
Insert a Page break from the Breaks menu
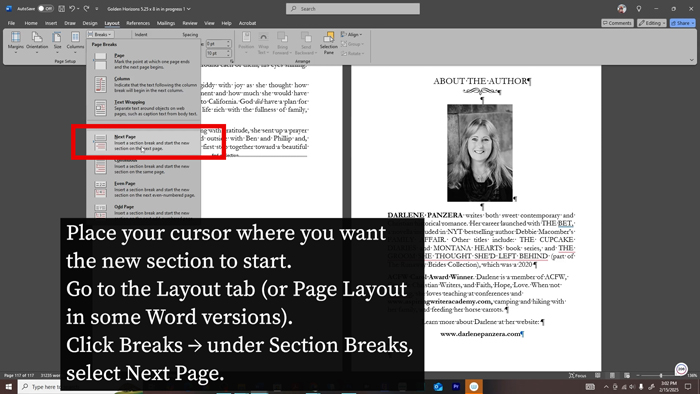(143, 61)
